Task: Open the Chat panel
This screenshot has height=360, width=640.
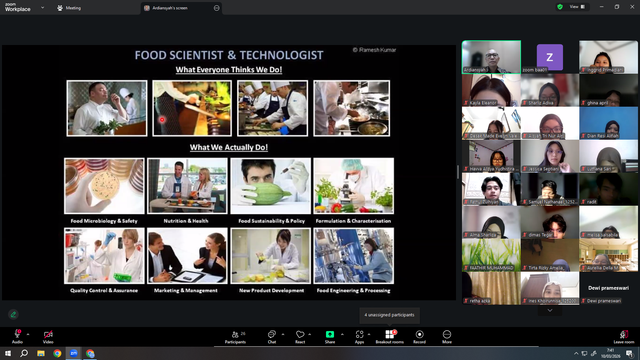Action: click(272, 337)
